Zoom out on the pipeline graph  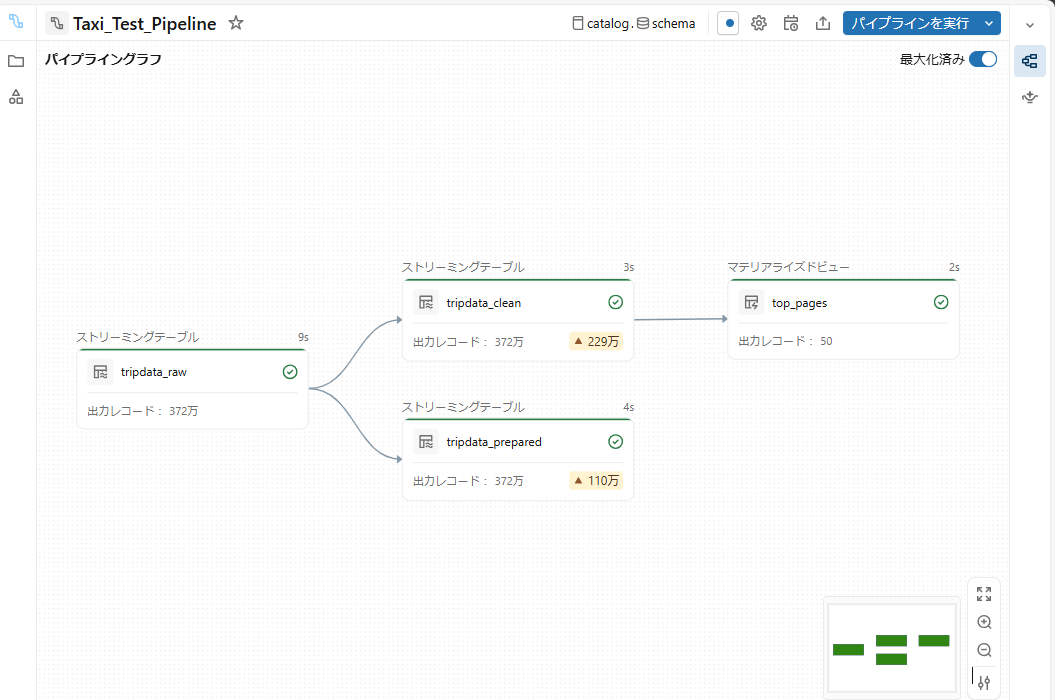(x=984, y=650)
